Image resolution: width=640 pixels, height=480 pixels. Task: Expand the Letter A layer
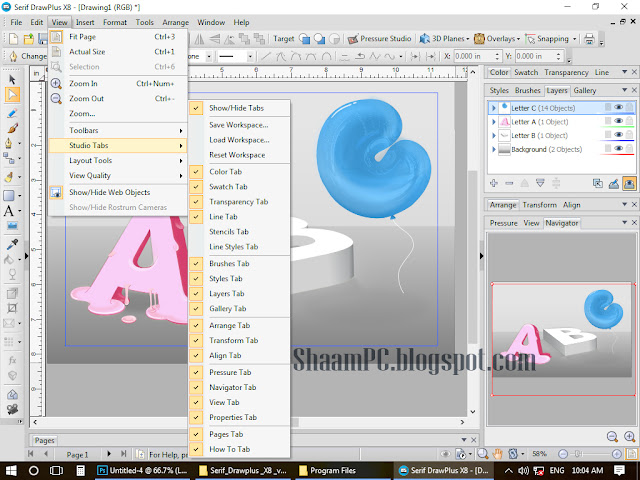493,122
